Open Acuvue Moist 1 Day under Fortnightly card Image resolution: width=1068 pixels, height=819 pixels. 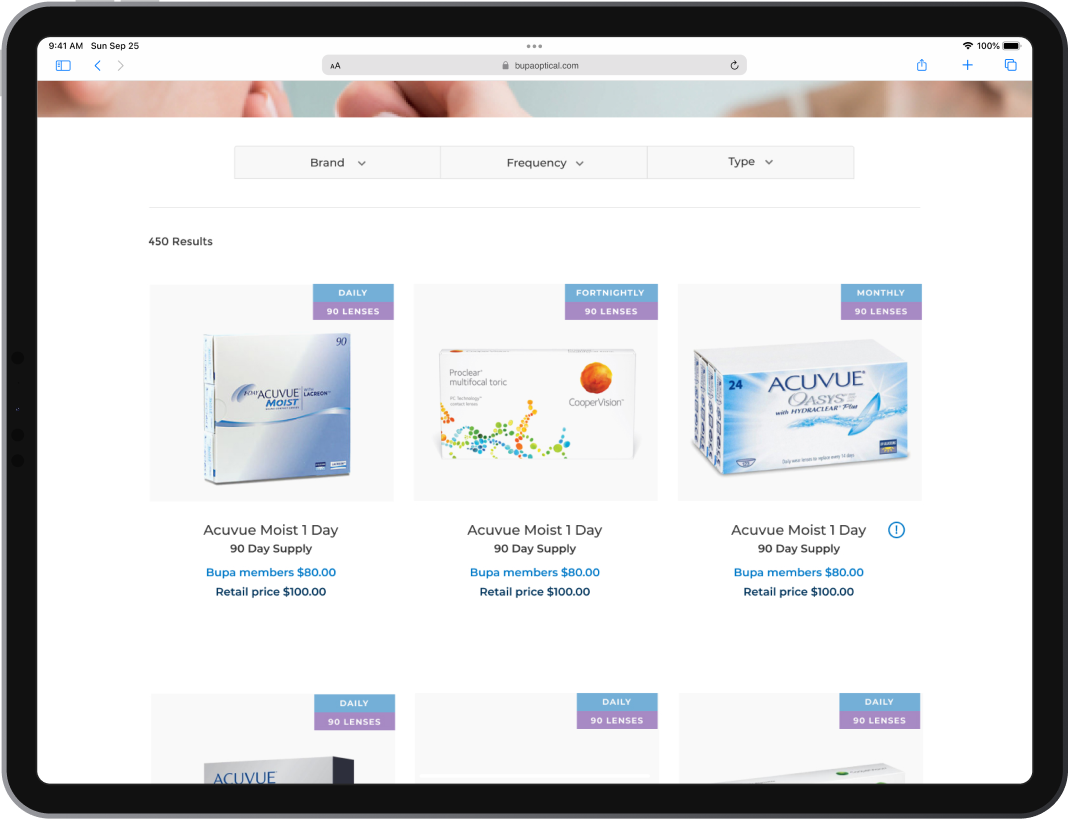pos(535,529)
